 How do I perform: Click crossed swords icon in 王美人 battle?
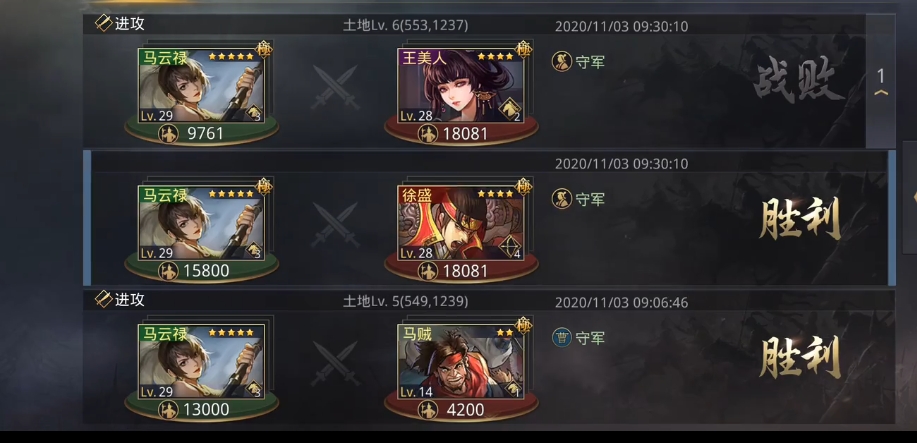(335, 87)
